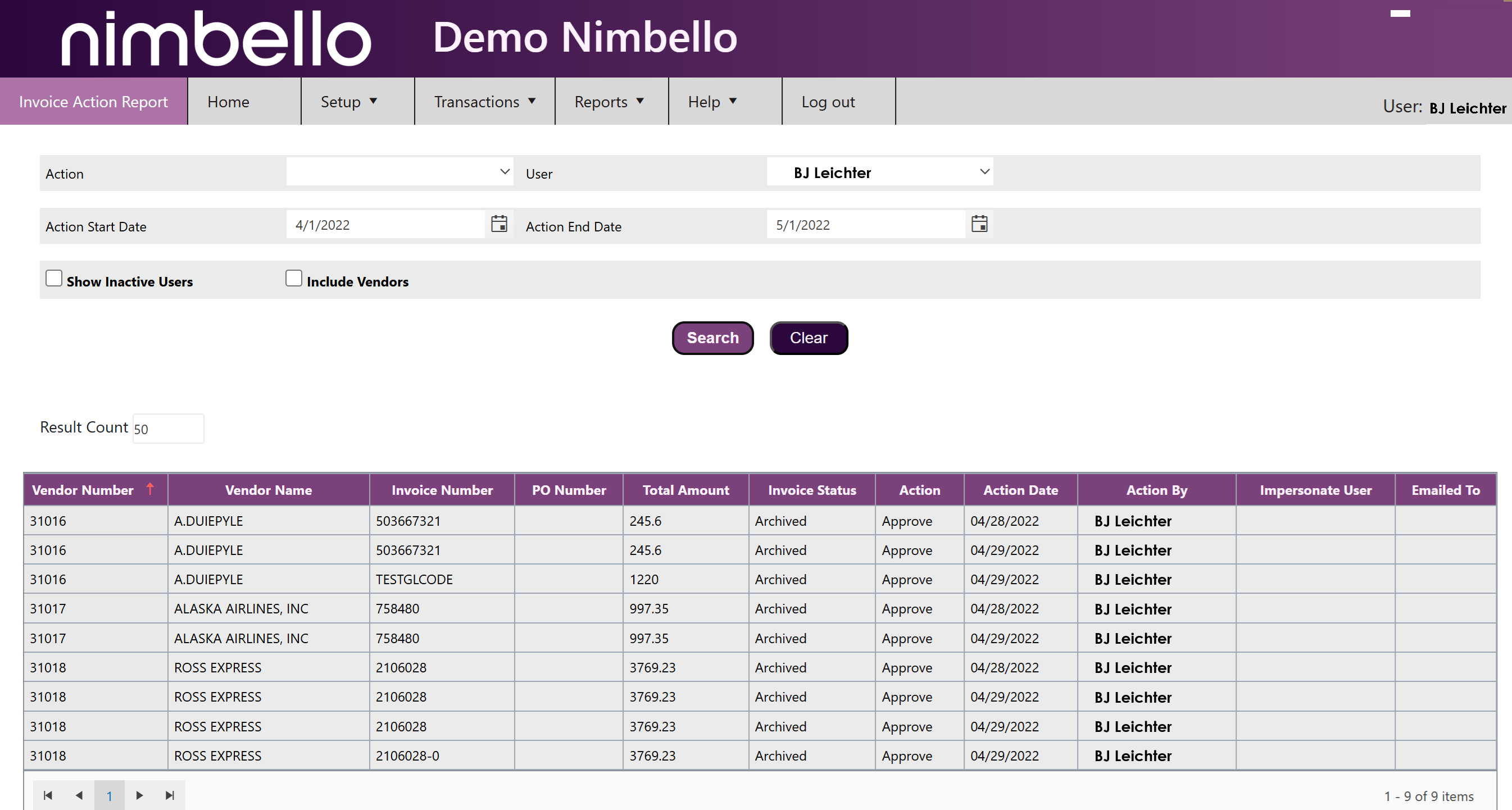
Task: Check the Include Vendors box
Action: (293, 278)
